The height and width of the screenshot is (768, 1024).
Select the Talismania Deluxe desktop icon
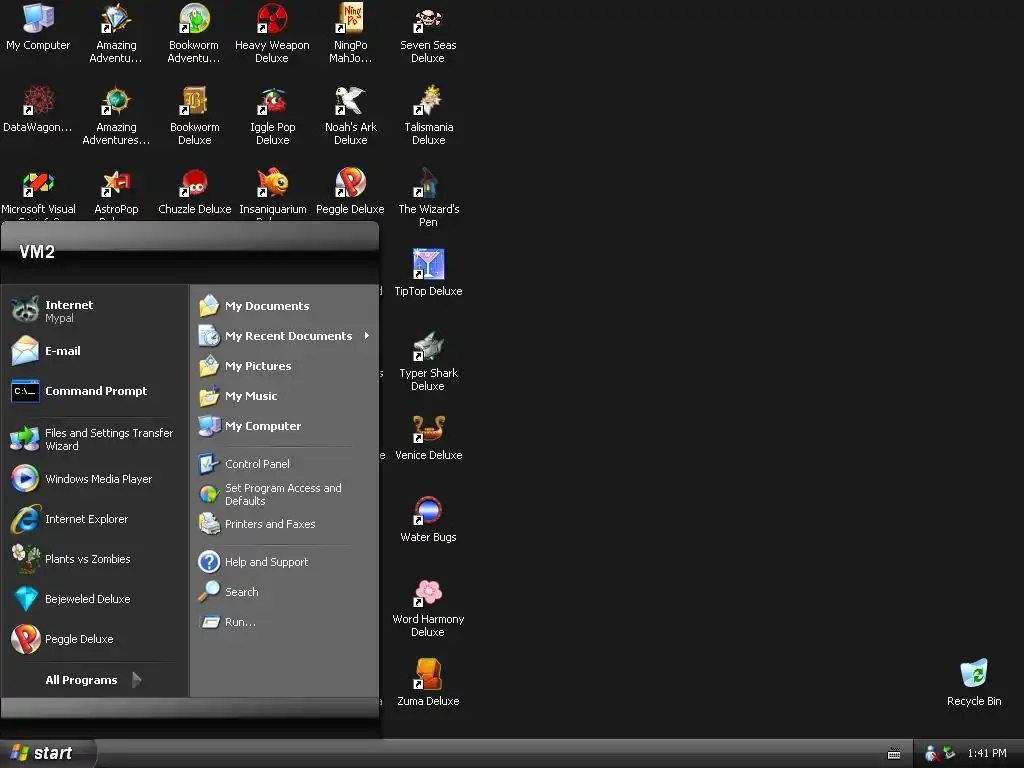click(x=428, y=116)
